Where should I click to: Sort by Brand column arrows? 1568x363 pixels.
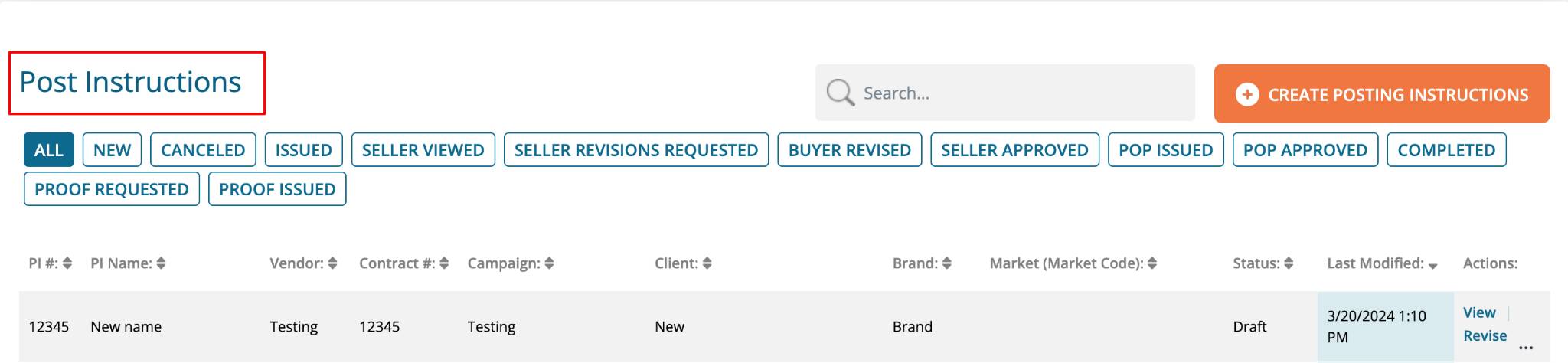tap(946, 263)
